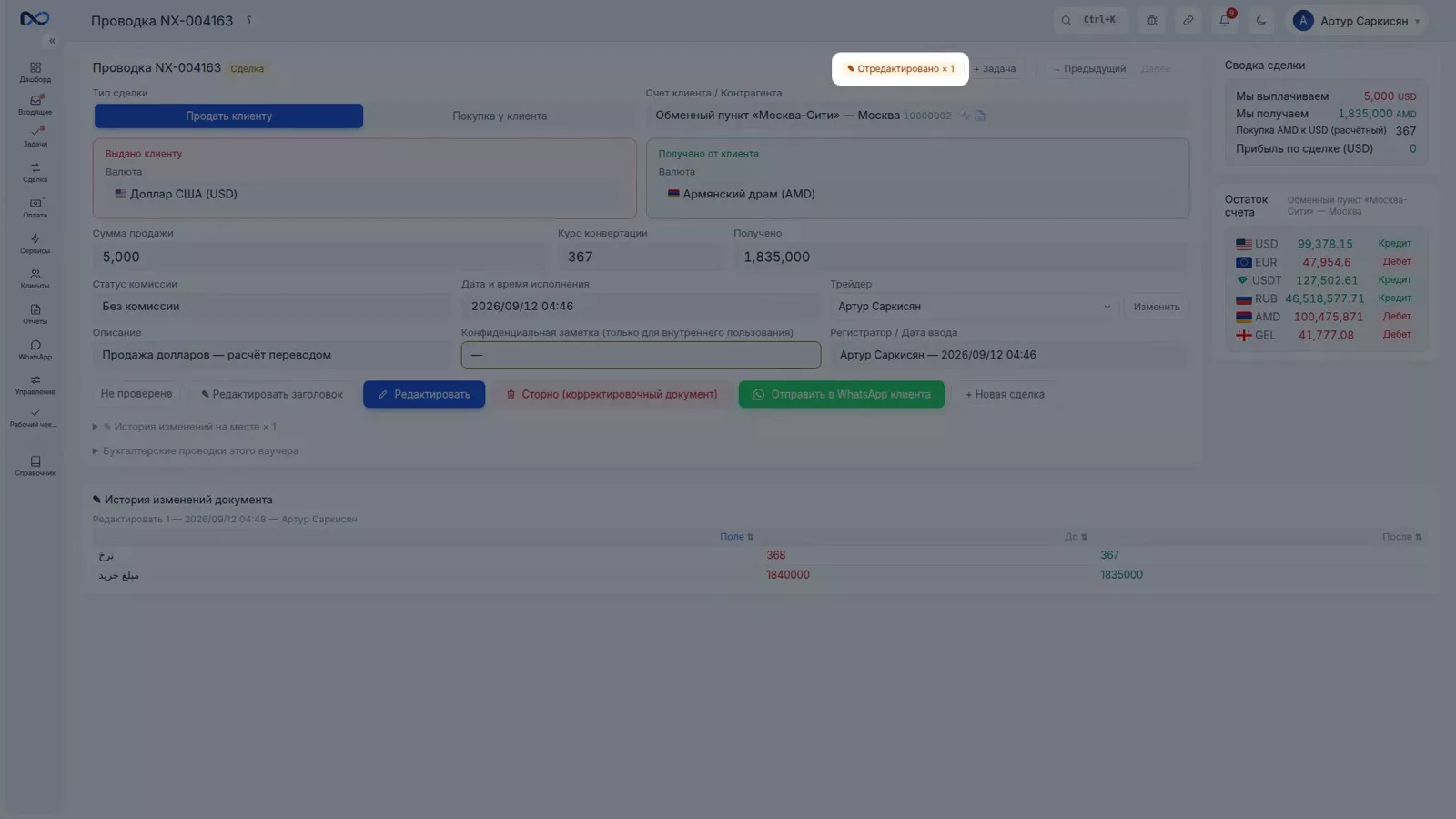Open Клиенты in the sidebar
This screenshot has width=1456, height=819.
coord(35,278)
